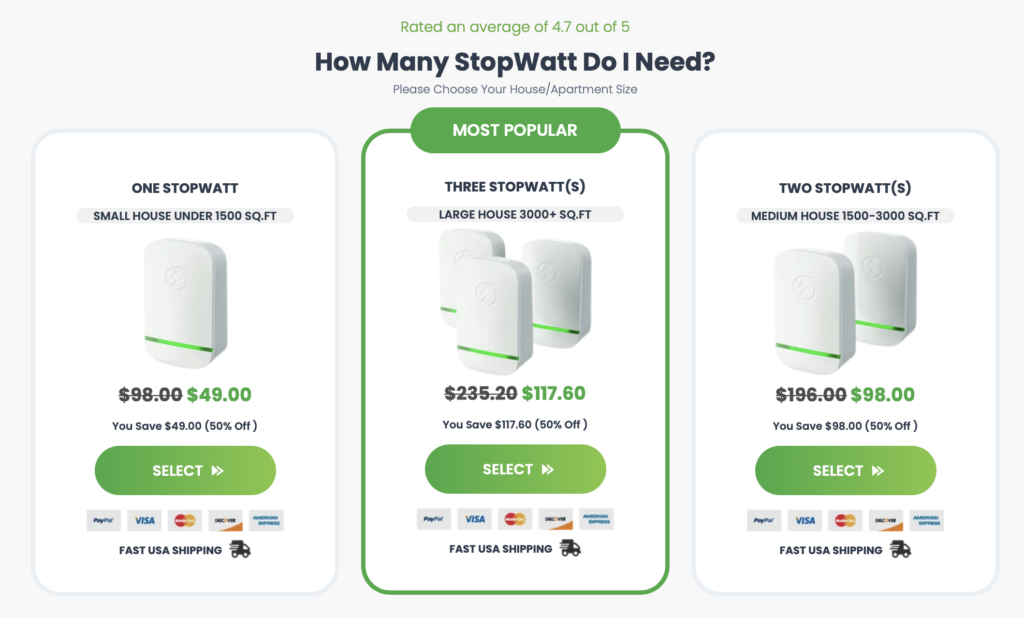Click Small House Under 1500 SQ.FT label
The image size is (1024, 617).
tap(185, 215)
